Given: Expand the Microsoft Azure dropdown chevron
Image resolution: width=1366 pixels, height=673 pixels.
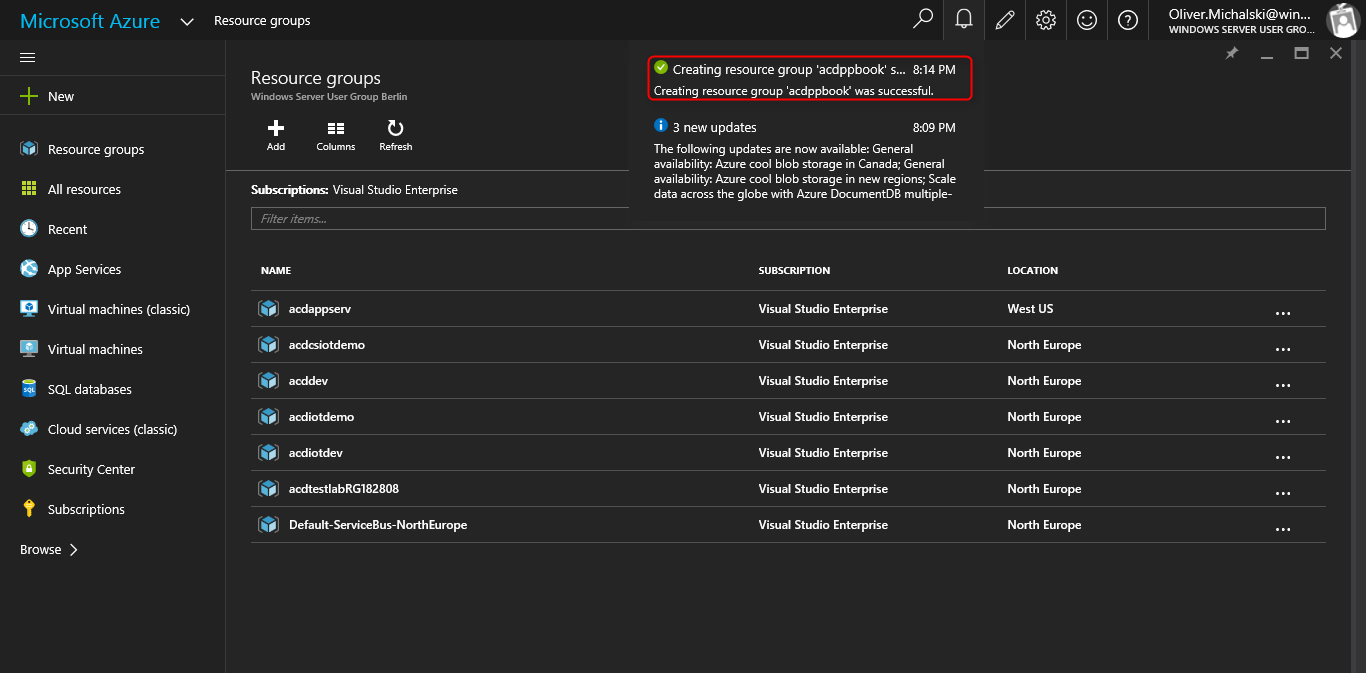Looking at the screenshot, I should click(x=187, y=21).
